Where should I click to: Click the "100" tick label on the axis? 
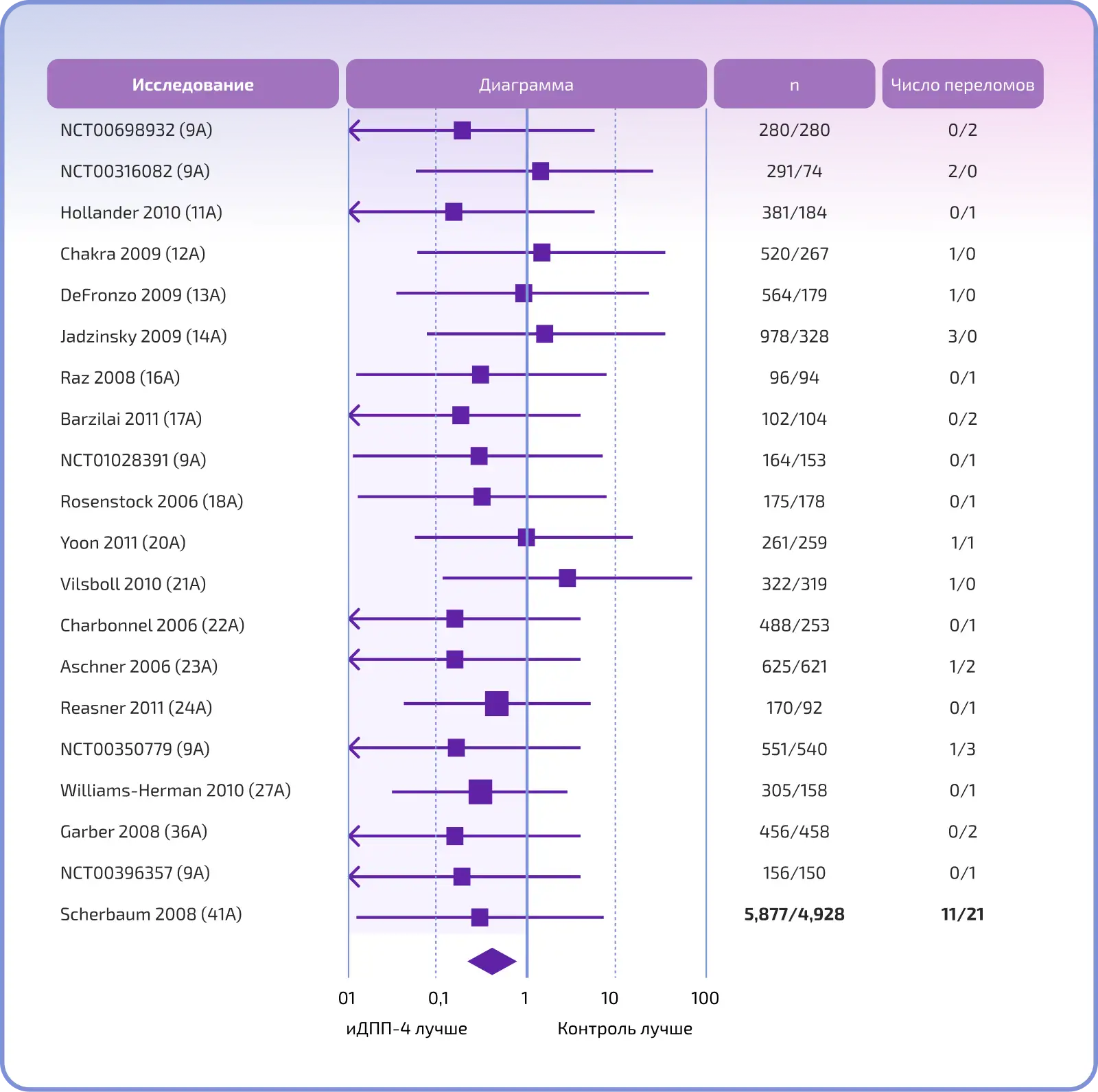pos(705,998)
